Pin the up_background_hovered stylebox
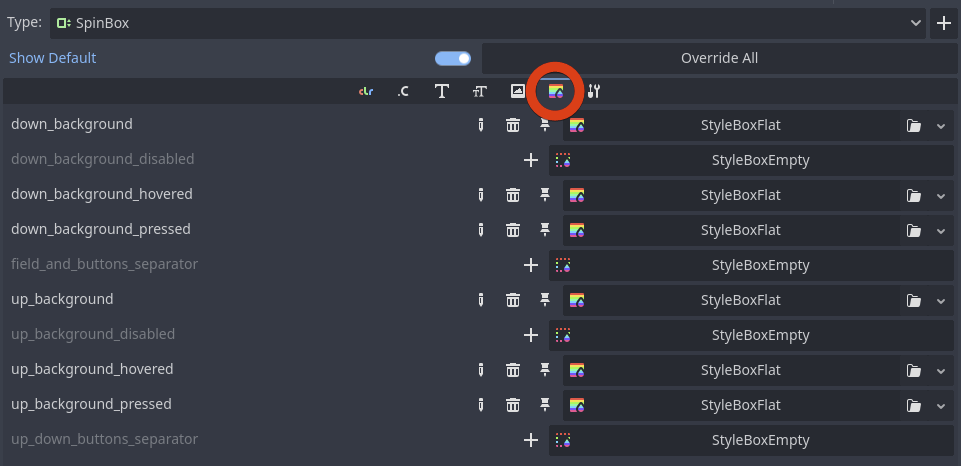 [x=544, y=370]
